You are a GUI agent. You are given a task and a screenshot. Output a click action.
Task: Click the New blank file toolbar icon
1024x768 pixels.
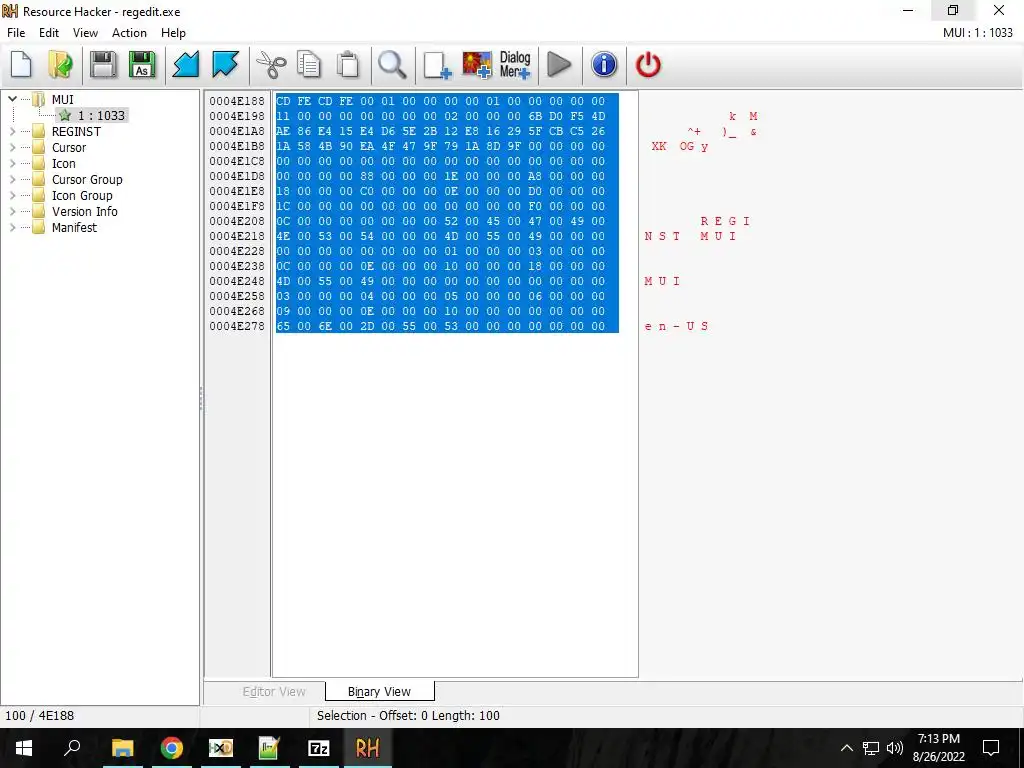tap(22, 65)
